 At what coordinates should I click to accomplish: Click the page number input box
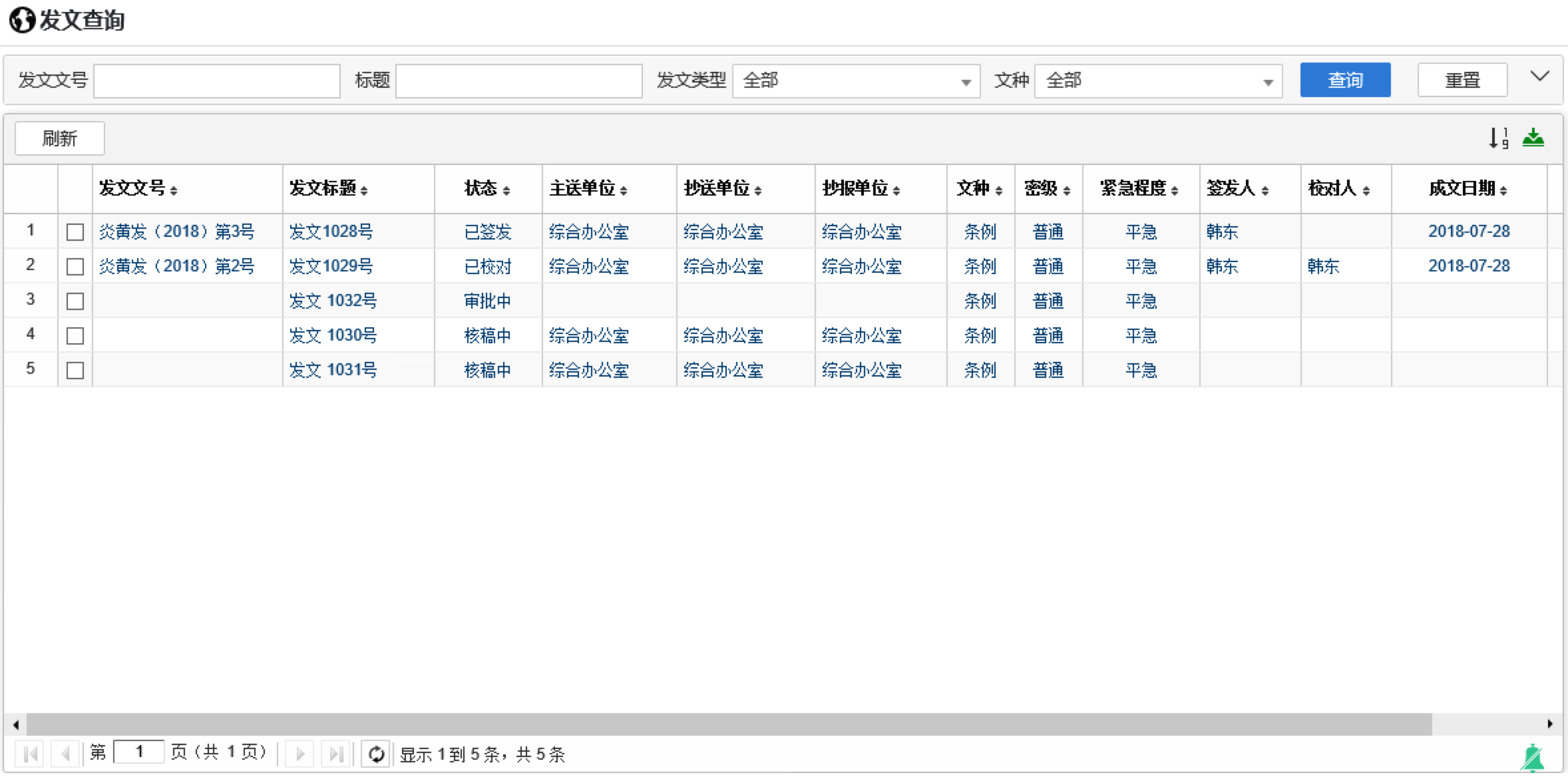coord(139,752)
